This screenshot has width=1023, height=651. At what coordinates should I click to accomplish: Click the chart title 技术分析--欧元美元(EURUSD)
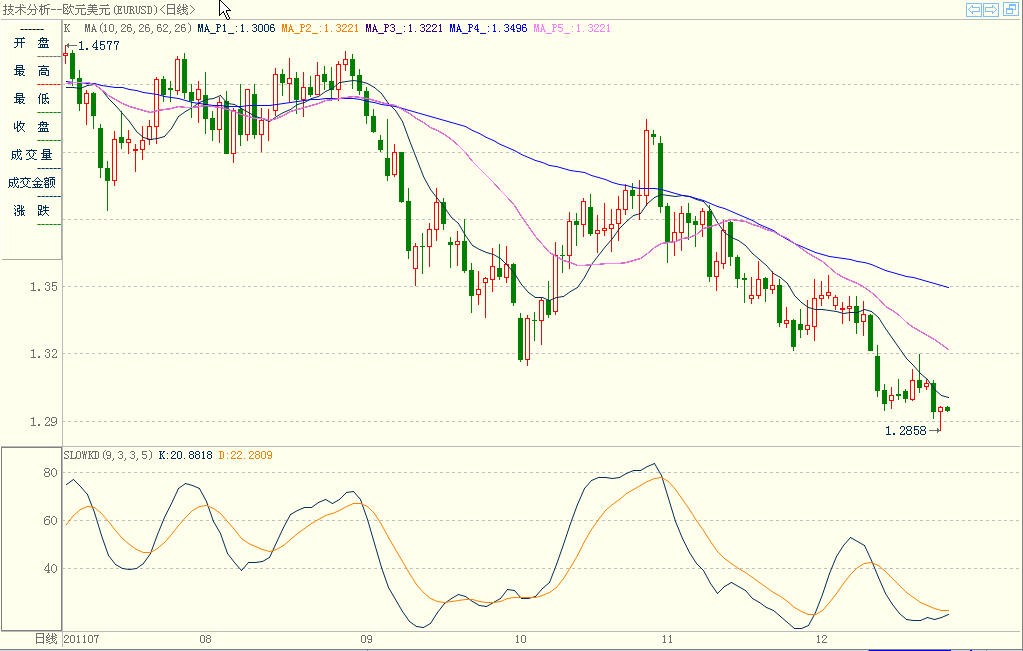[x=80, y=10]
